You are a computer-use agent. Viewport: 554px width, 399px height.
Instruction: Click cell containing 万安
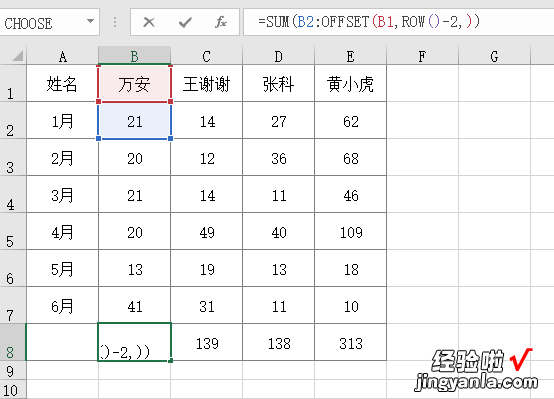click(135, 83)
